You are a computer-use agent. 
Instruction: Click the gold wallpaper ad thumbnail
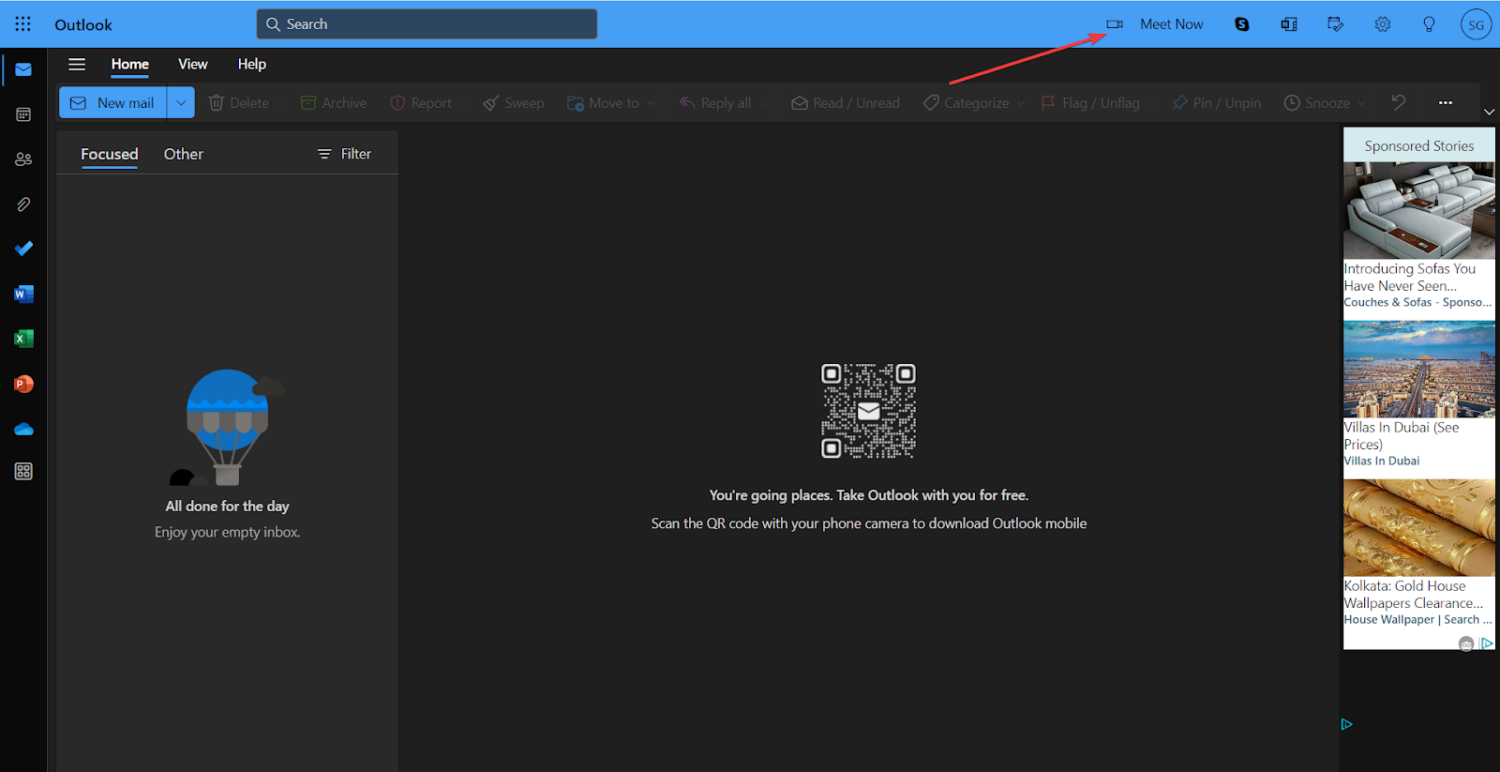pyautogui.click(x=1419, y=528)
